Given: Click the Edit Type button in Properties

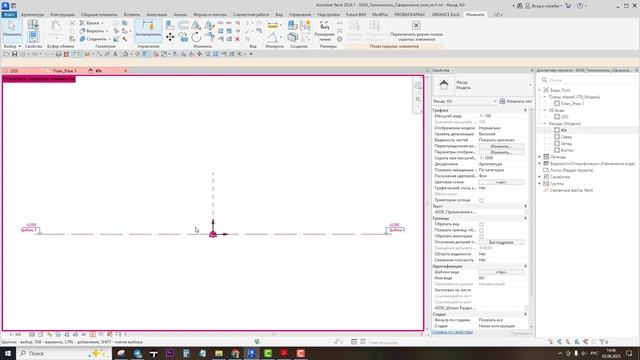Looking at the screenshot, I should point(516,101).
